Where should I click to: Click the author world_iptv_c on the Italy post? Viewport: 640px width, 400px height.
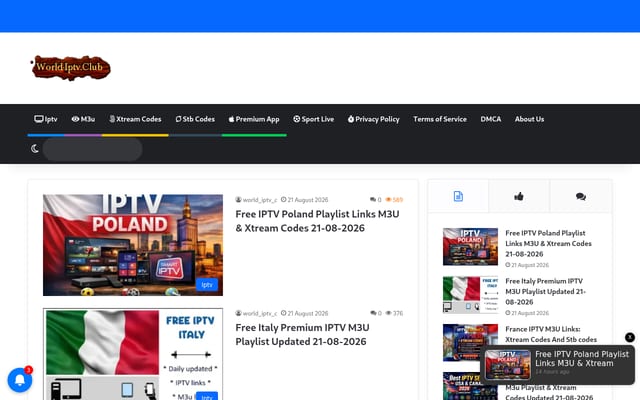[256, 313]
